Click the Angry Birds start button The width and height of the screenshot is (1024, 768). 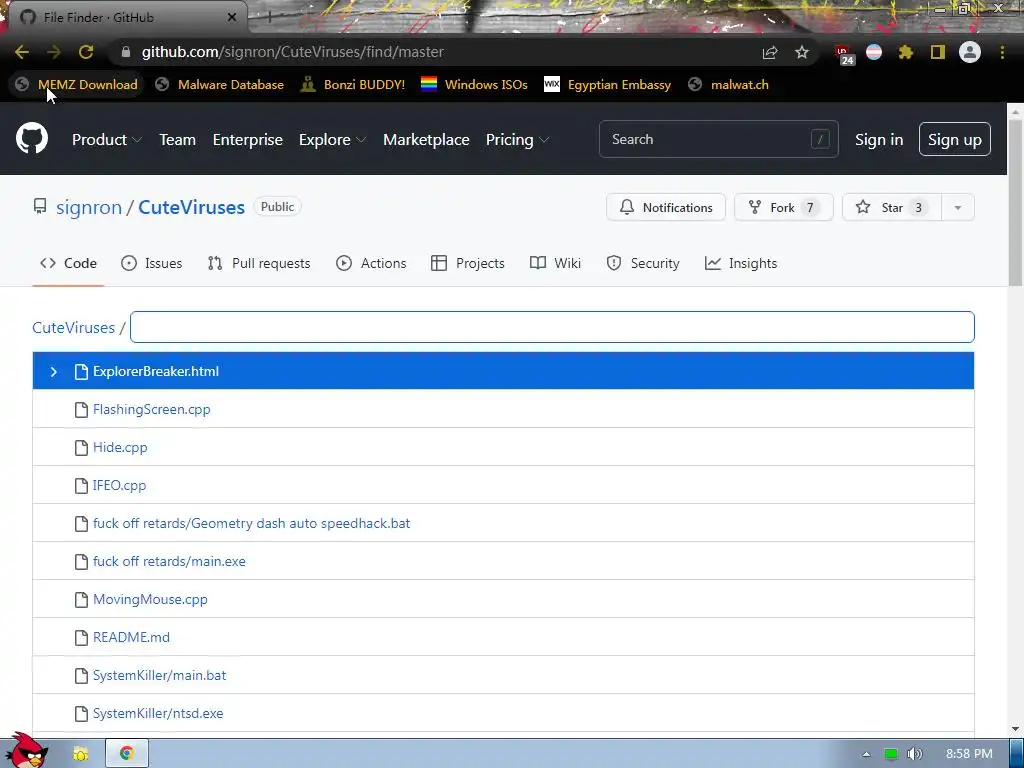coord(26,750)
